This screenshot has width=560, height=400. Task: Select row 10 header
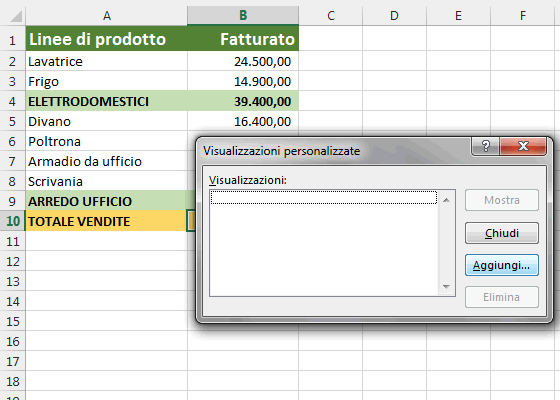point(12,221)
